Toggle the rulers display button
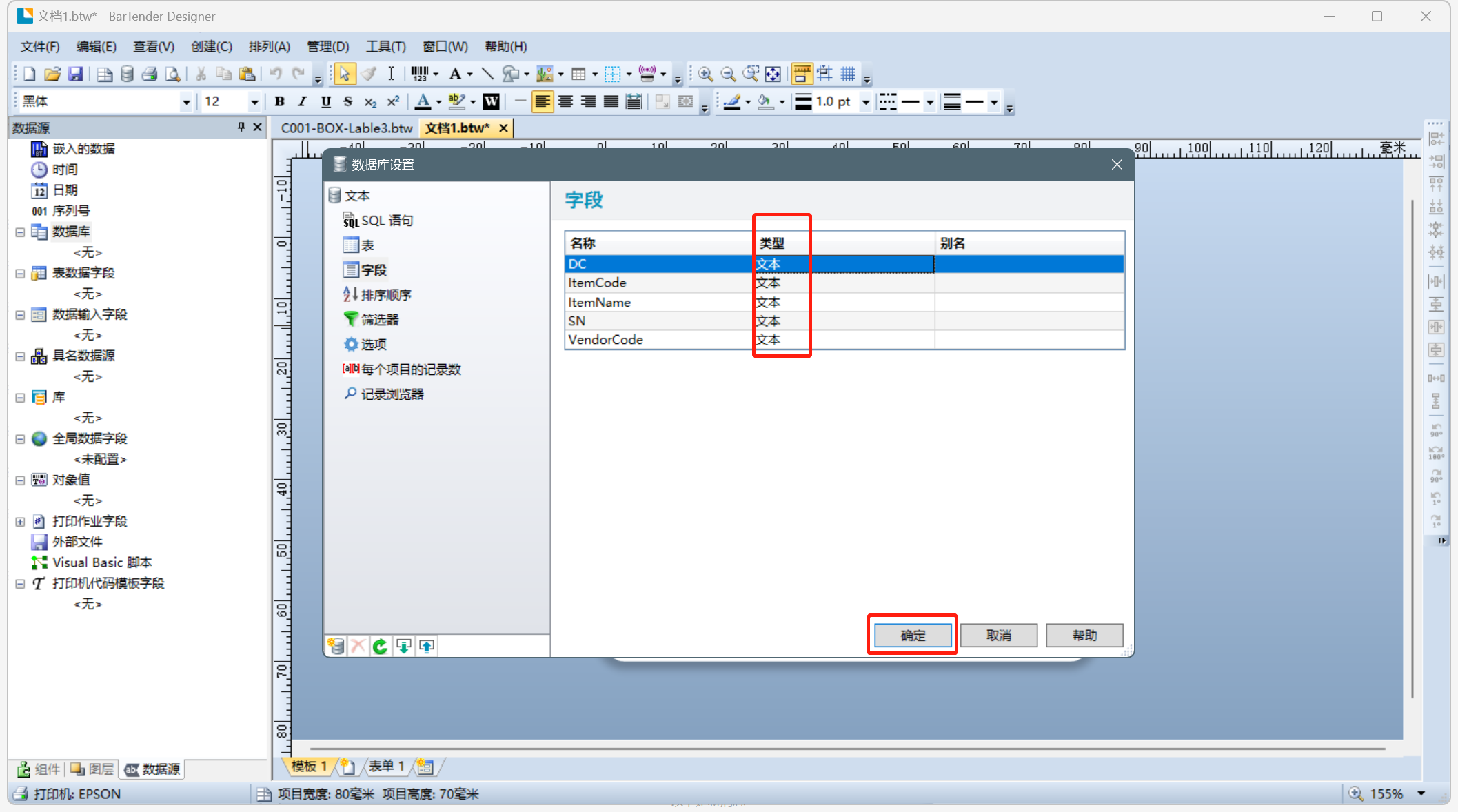The width and height of the screenshot is (1458, 812). tap(802, 74)
